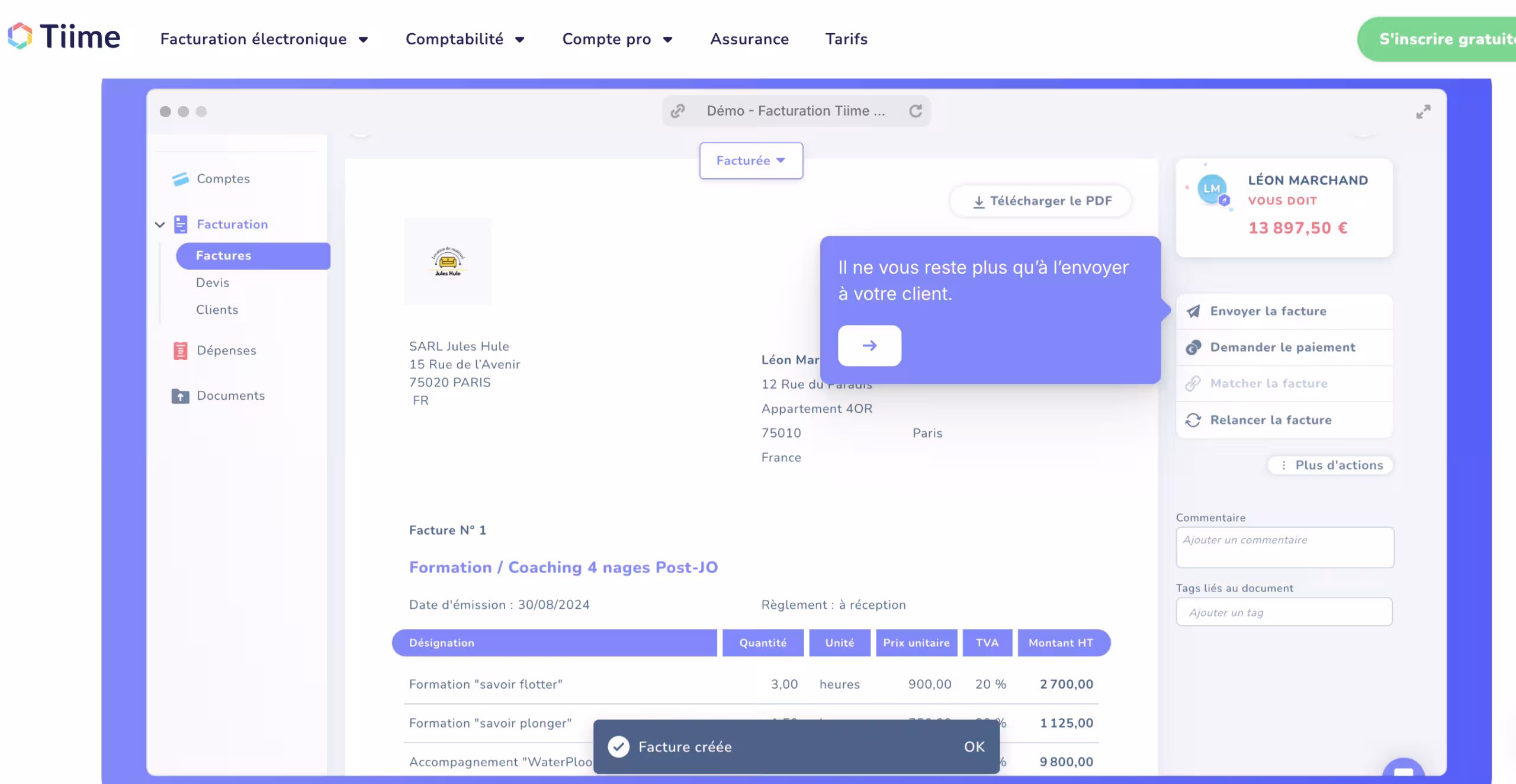Click the SARL Jules Hule sender name
The image size is (1516, 784).
pyautogui.click(x=459, y=346)
